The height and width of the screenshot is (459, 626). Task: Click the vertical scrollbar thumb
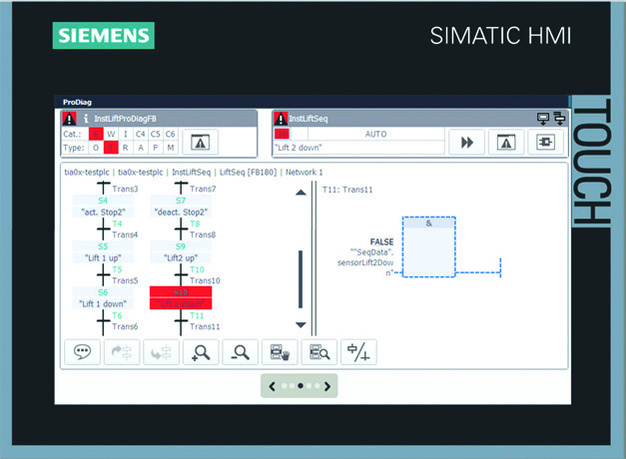(301, 279)
